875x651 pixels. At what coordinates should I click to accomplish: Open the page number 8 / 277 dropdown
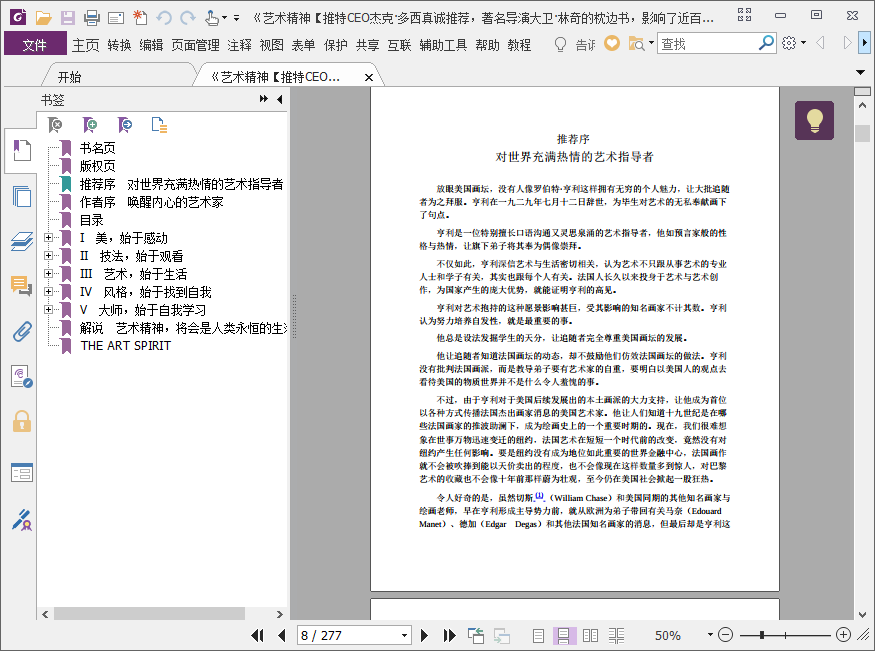405,635
